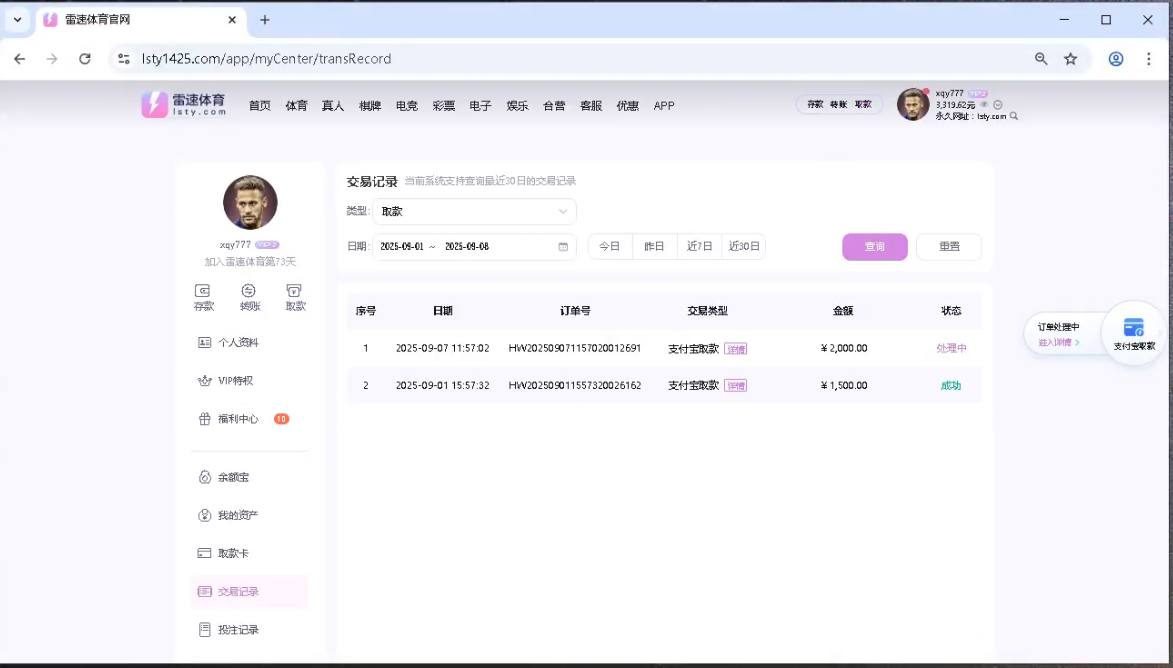The height and width of the screenshot is (668, 1173).
Task: Click the 存款 deposit icon in sidebar
Action: click(x=203, y=291)
